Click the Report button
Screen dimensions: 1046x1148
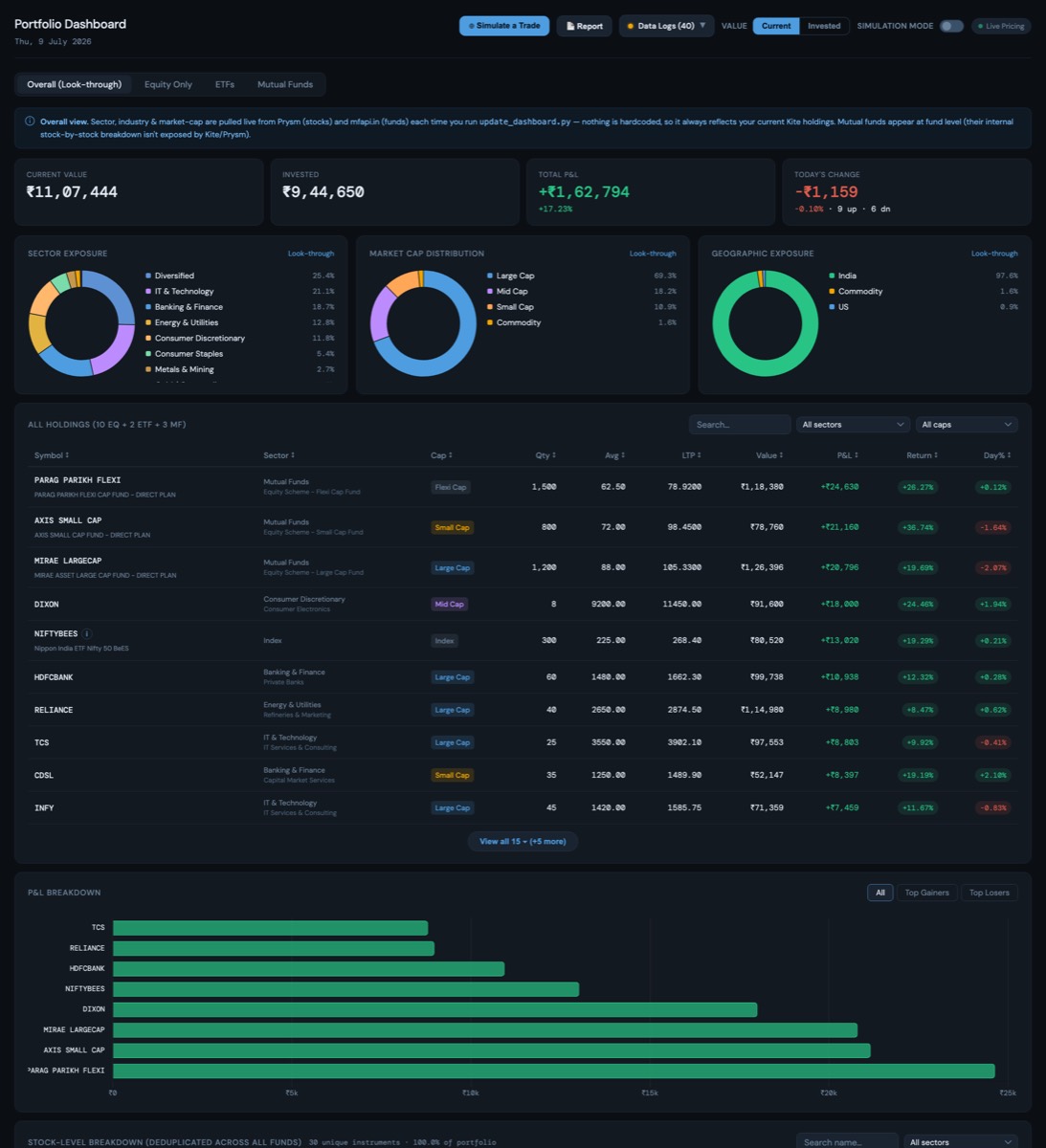coord(585,26)
